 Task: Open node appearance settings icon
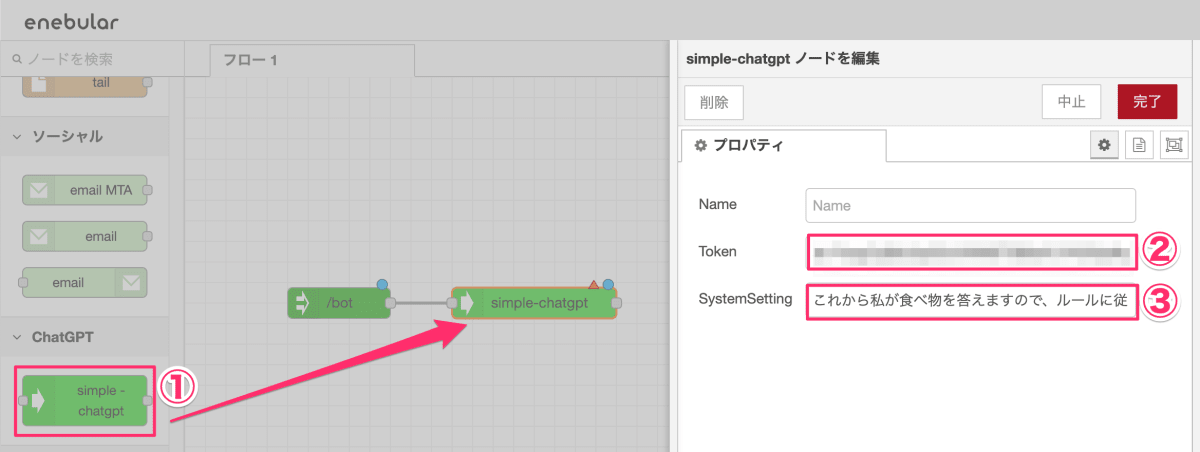coord(1173,145)
